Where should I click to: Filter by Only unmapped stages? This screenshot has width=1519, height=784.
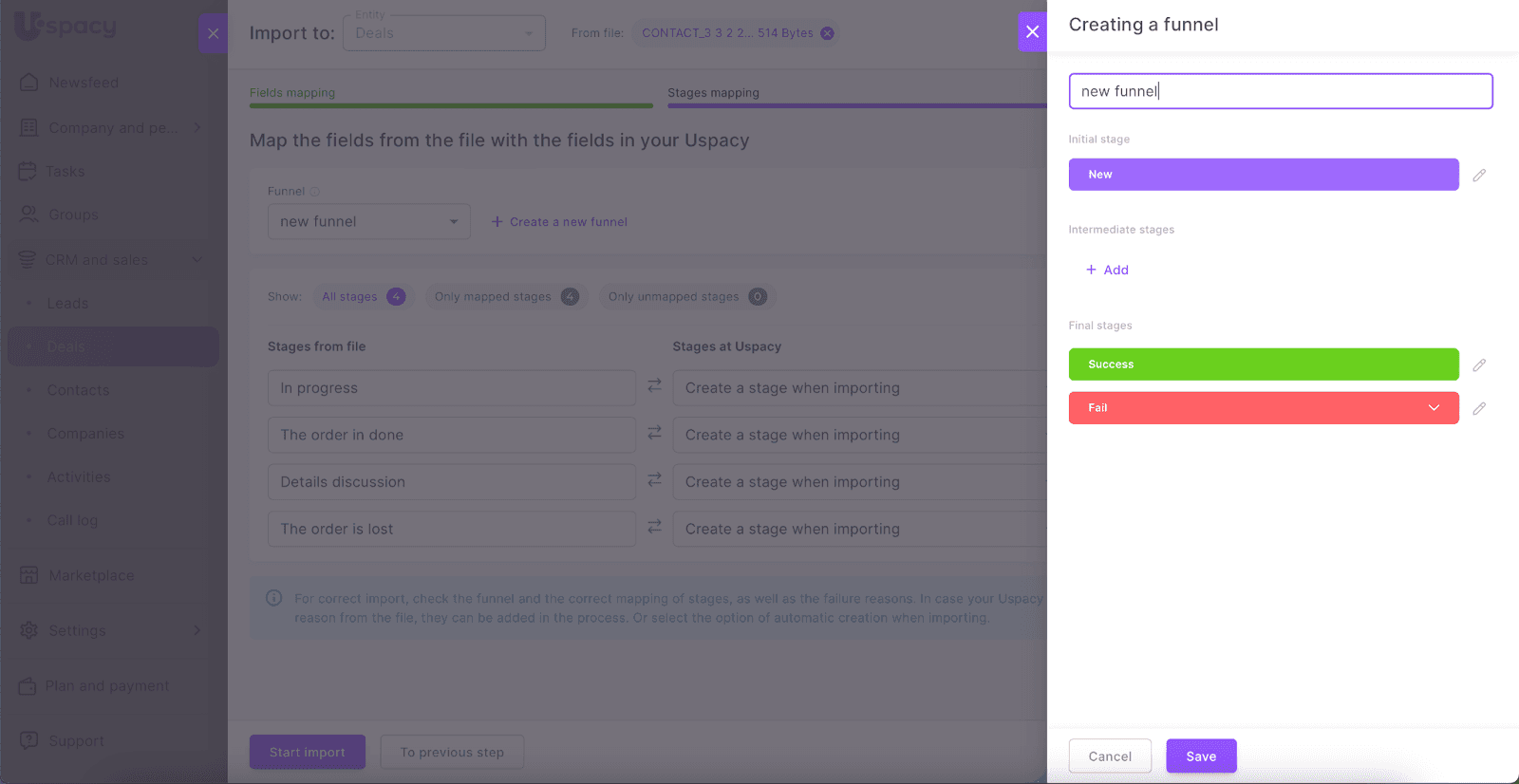click(687, 297)
